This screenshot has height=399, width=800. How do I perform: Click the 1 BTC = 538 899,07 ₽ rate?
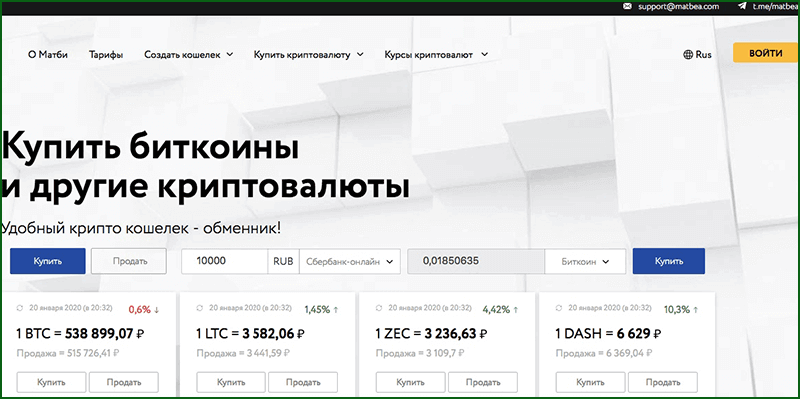point(80,334)
